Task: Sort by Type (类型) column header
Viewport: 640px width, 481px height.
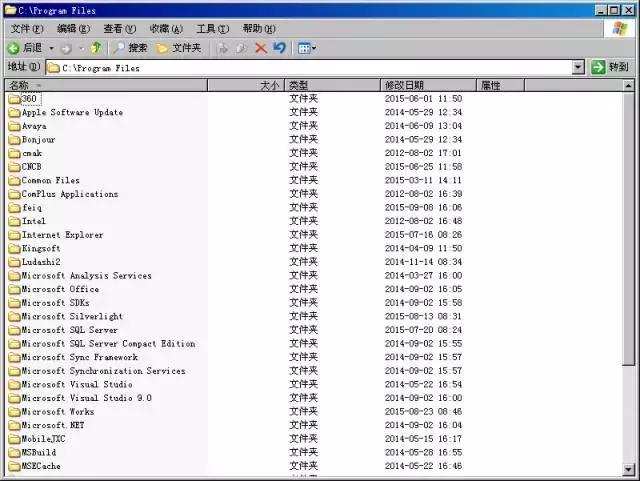Action: point(332,85)
